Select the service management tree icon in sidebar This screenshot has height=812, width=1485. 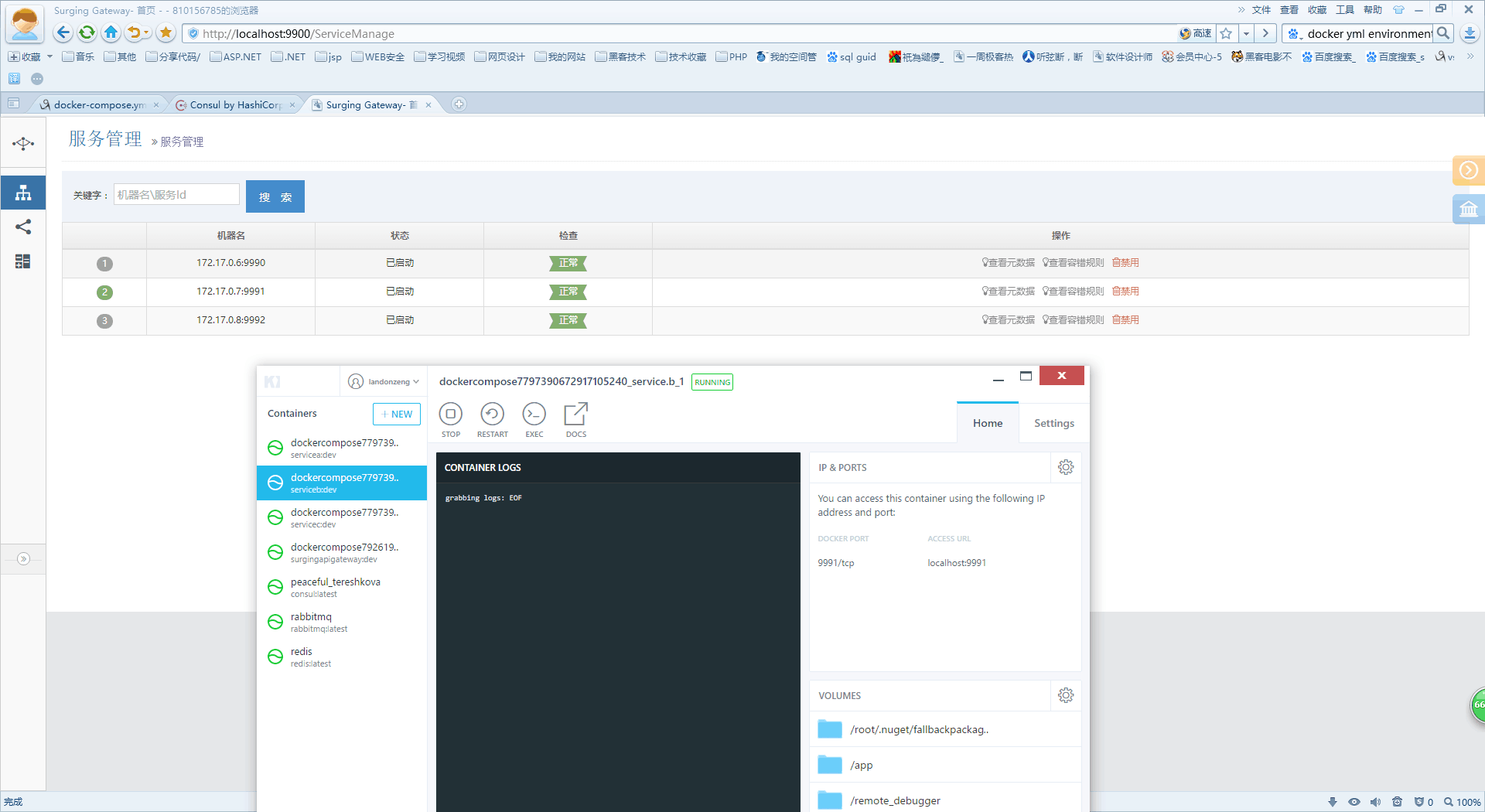[x=22, y=193]
